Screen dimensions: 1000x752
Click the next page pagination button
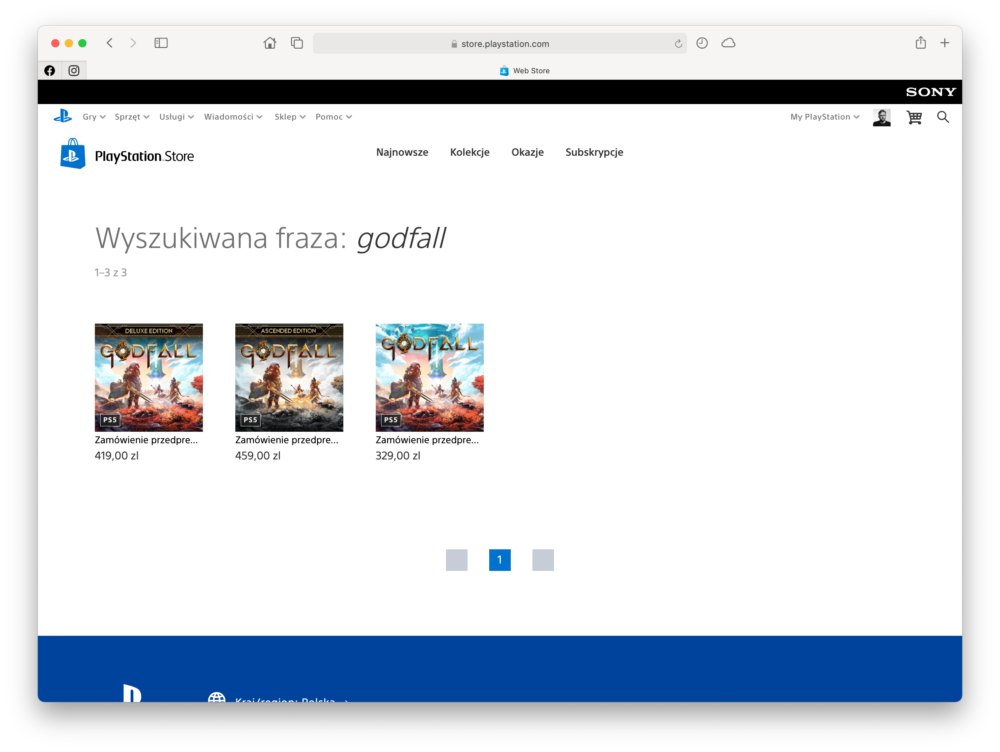pos(543,560)
